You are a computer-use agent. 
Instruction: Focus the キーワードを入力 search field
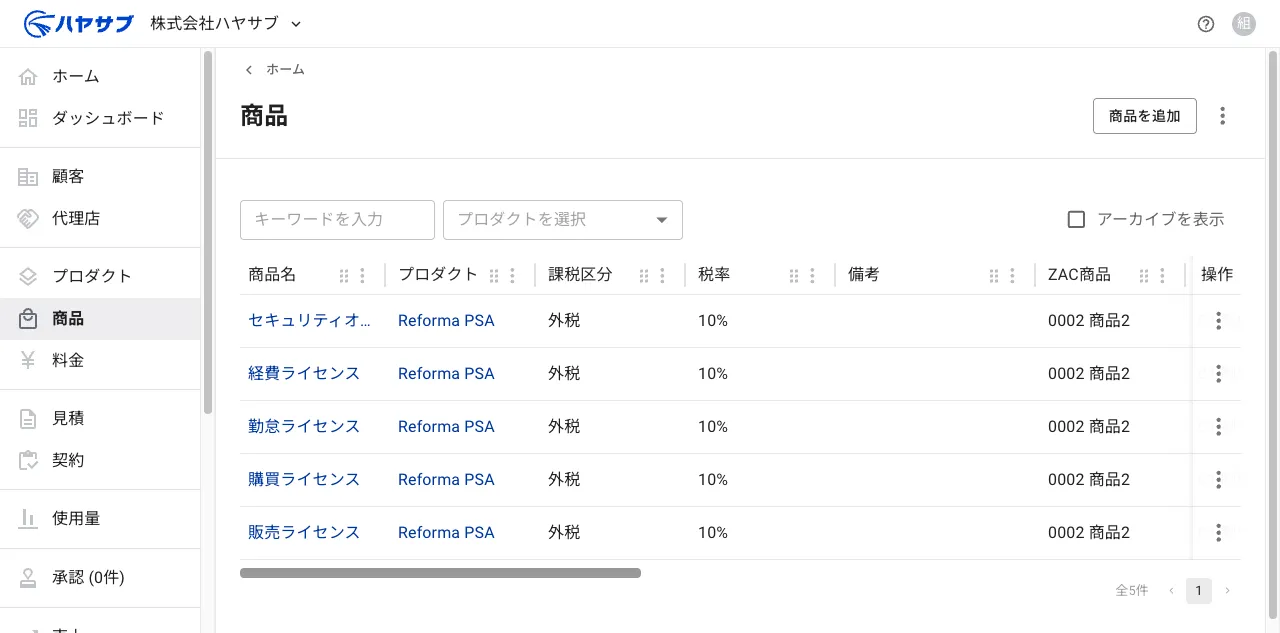[337, 220]
